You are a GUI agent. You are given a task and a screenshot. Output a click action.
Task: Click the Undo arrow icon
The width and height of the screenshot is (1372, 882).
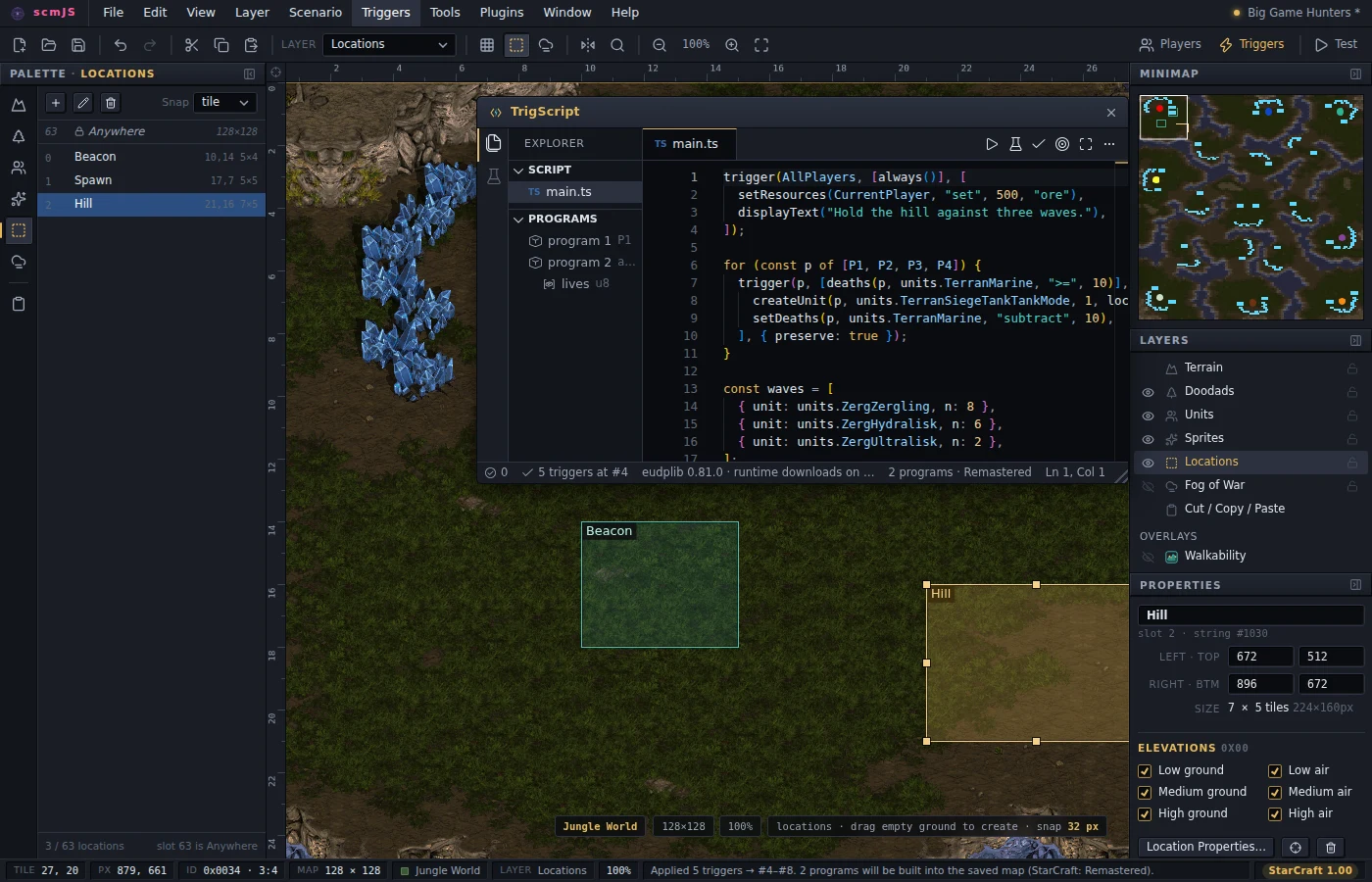click(121, 45)
